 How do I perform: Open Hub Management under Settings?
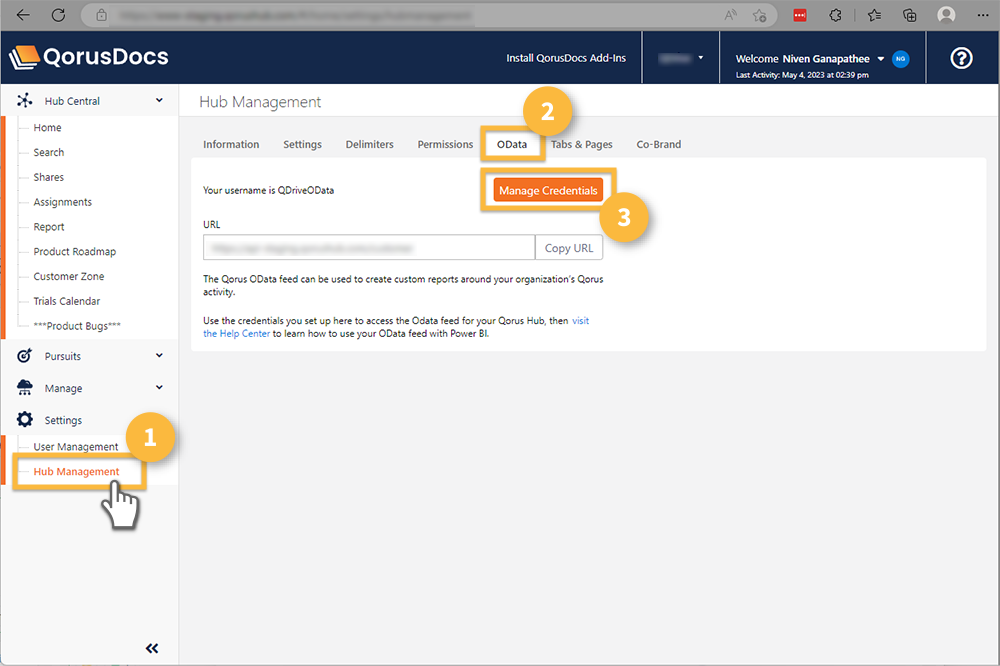click(x=76, y=471)
